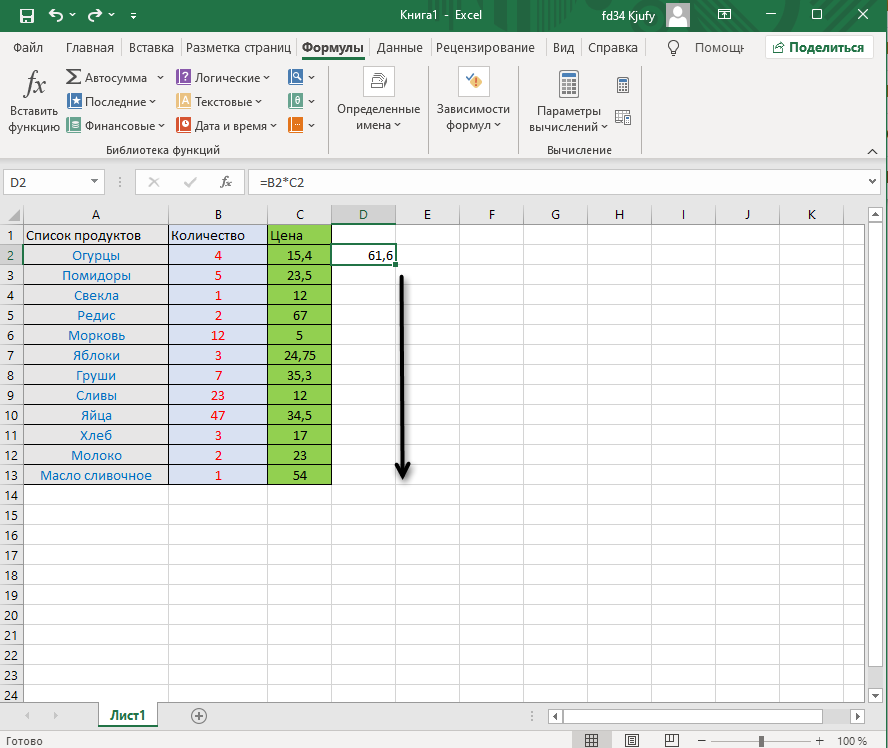Open the Defined Names icon

click(378, 102)
